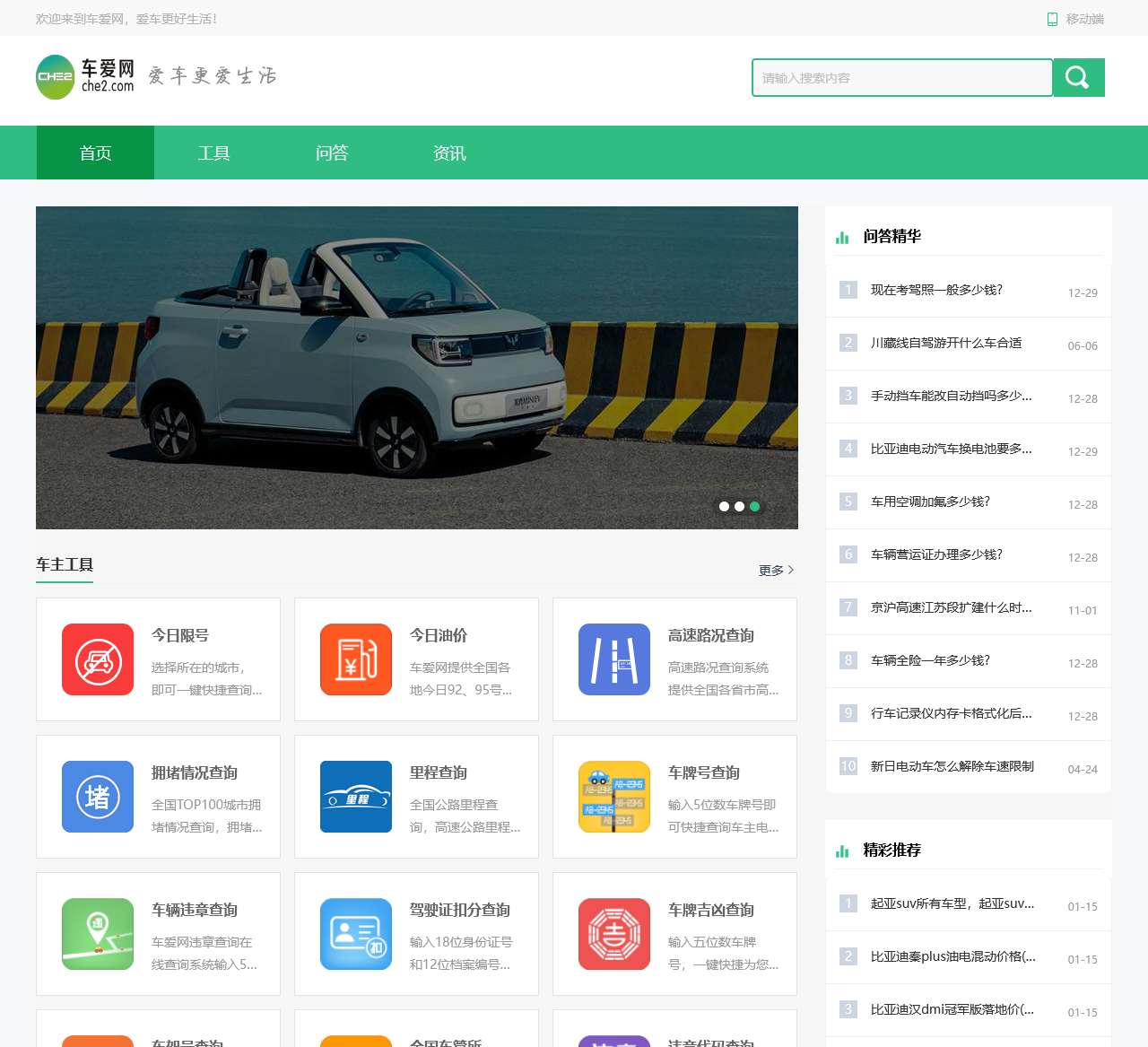This screenshot has width=1148, height=1047.
Task: Open the 车牌号查询 title link
Action: 704,772
